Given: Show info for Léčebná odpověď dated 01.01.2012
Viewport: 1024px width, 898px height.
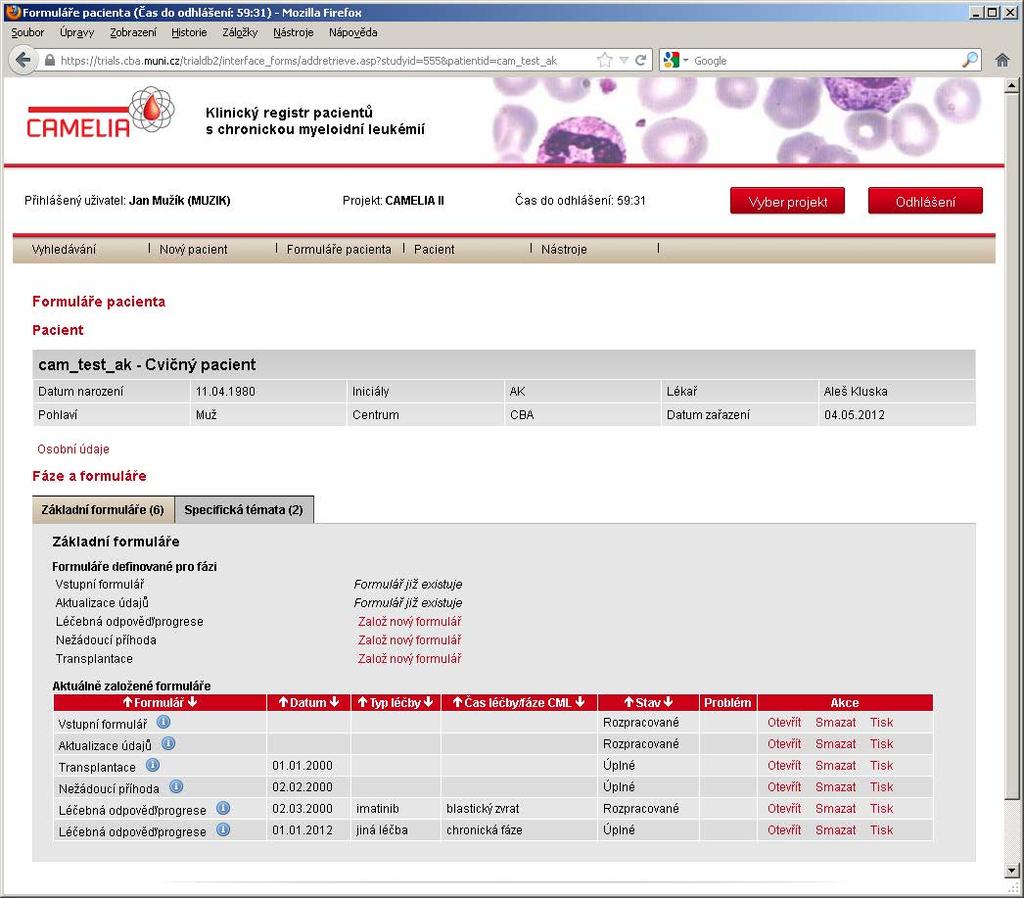Looking at the screenshot, I should coord(223,830).
